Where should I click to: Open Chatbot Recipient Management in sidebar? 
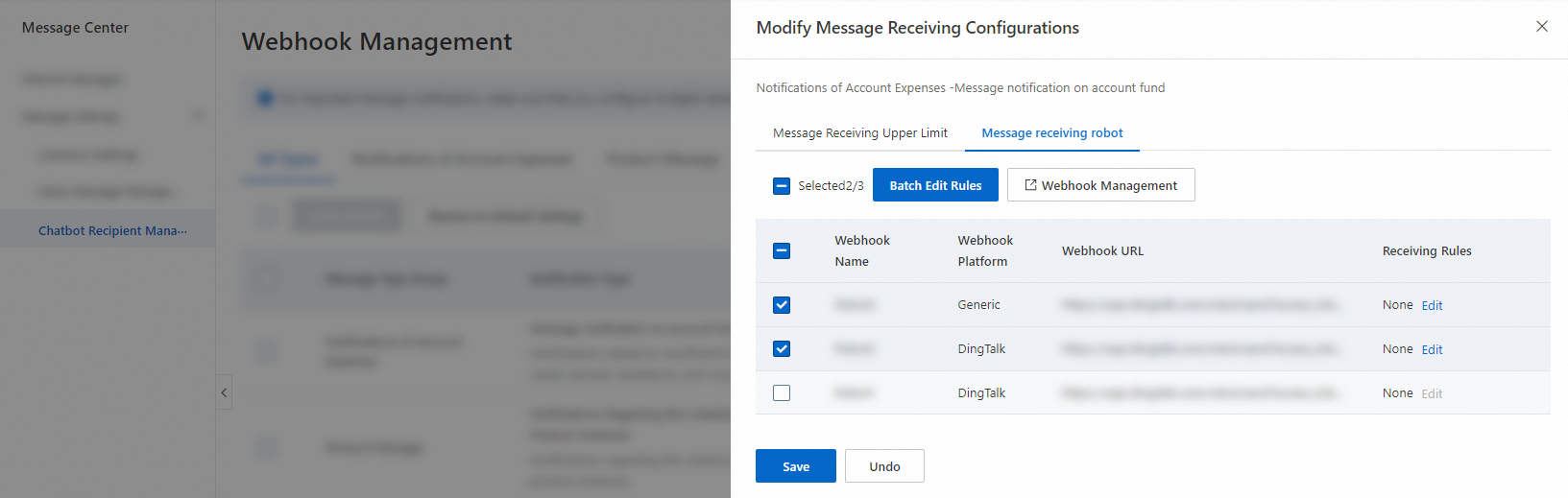pos(112,230)
